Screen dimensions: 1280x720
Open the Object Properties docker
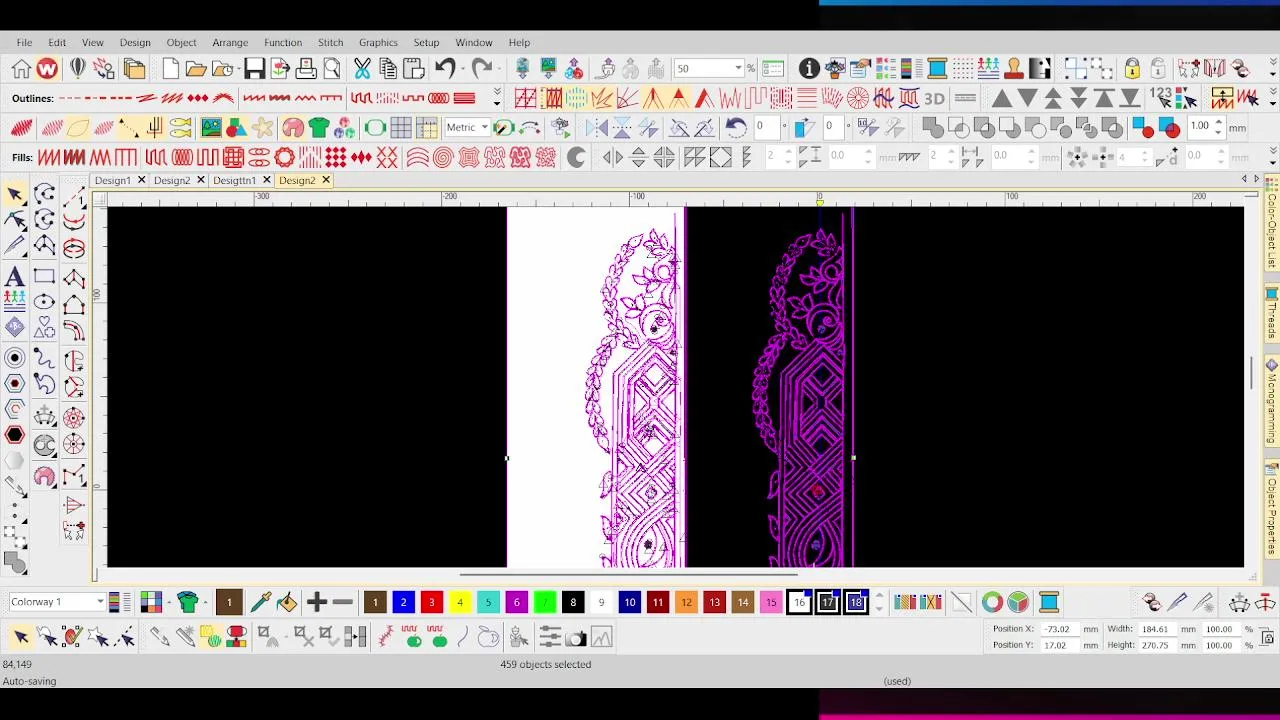[1272, 510]
